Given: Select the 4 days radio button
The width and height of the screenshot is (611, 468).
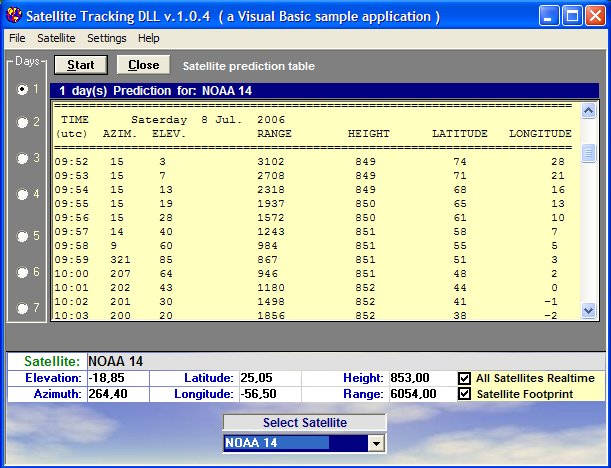Looking at the screenshot, I should pyautogui.click(x=22, y=194).
